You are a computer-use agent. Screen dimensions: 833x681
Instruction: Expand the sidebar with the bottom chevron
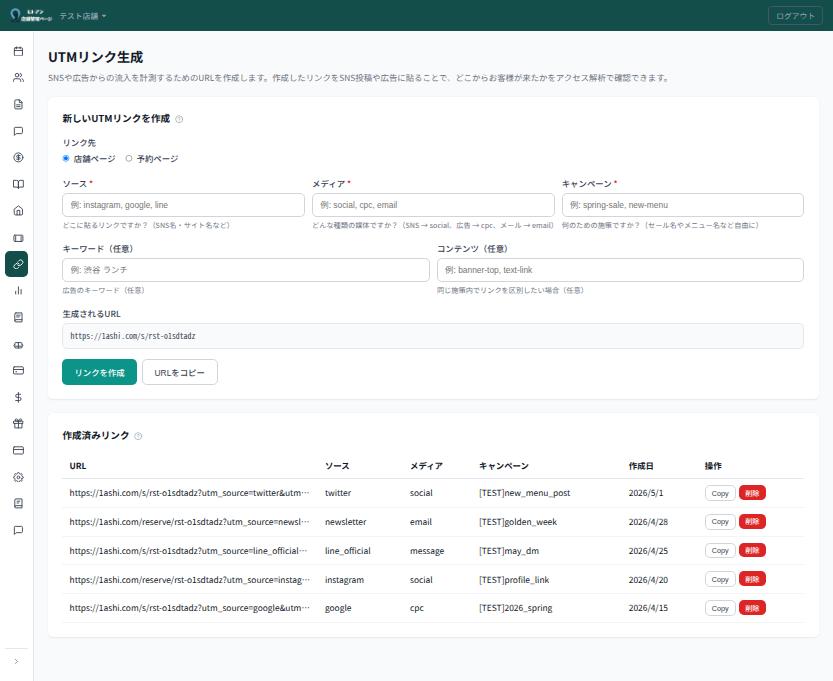click(x=16, y=661)
